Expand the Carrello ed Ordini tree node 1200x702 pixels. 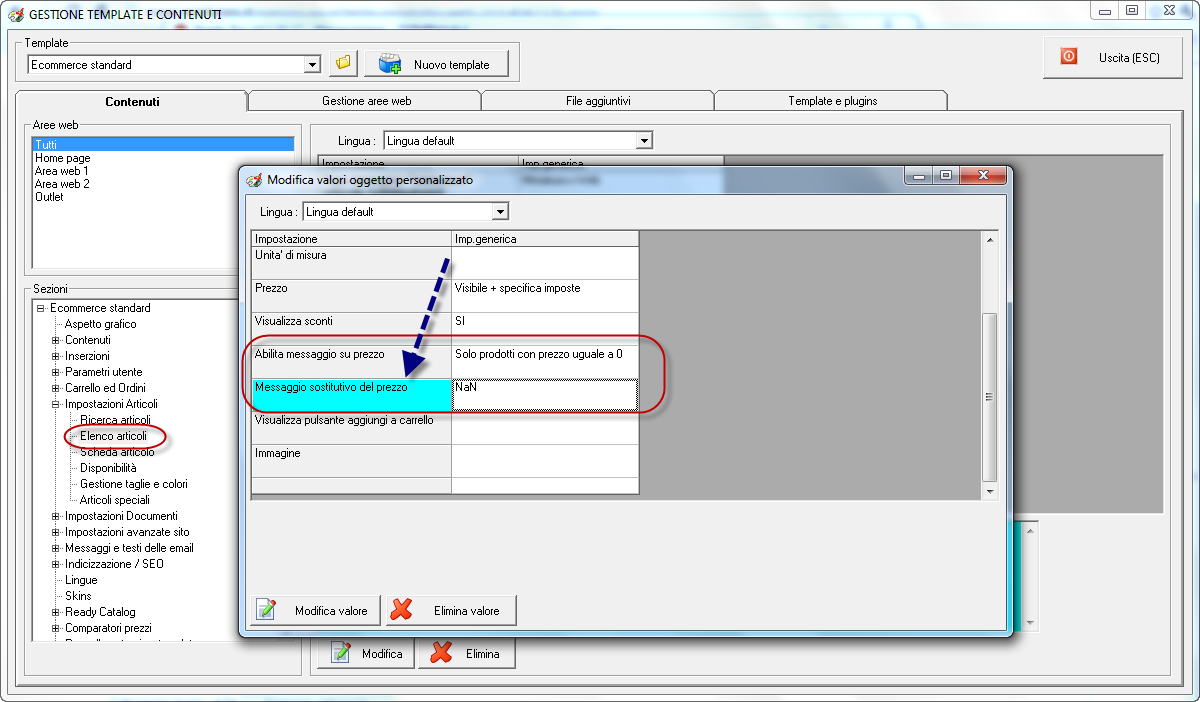click(56, 388)
